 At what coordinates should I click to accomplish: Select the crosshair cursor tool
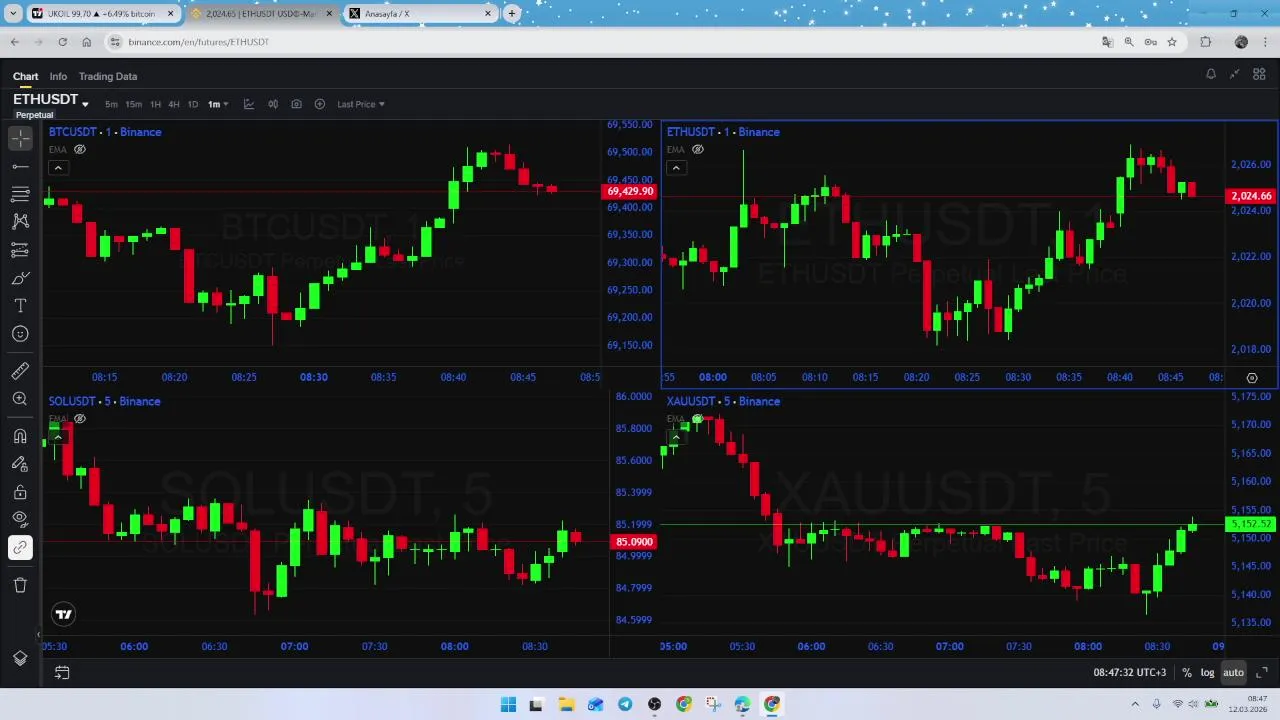click(20, 138)
